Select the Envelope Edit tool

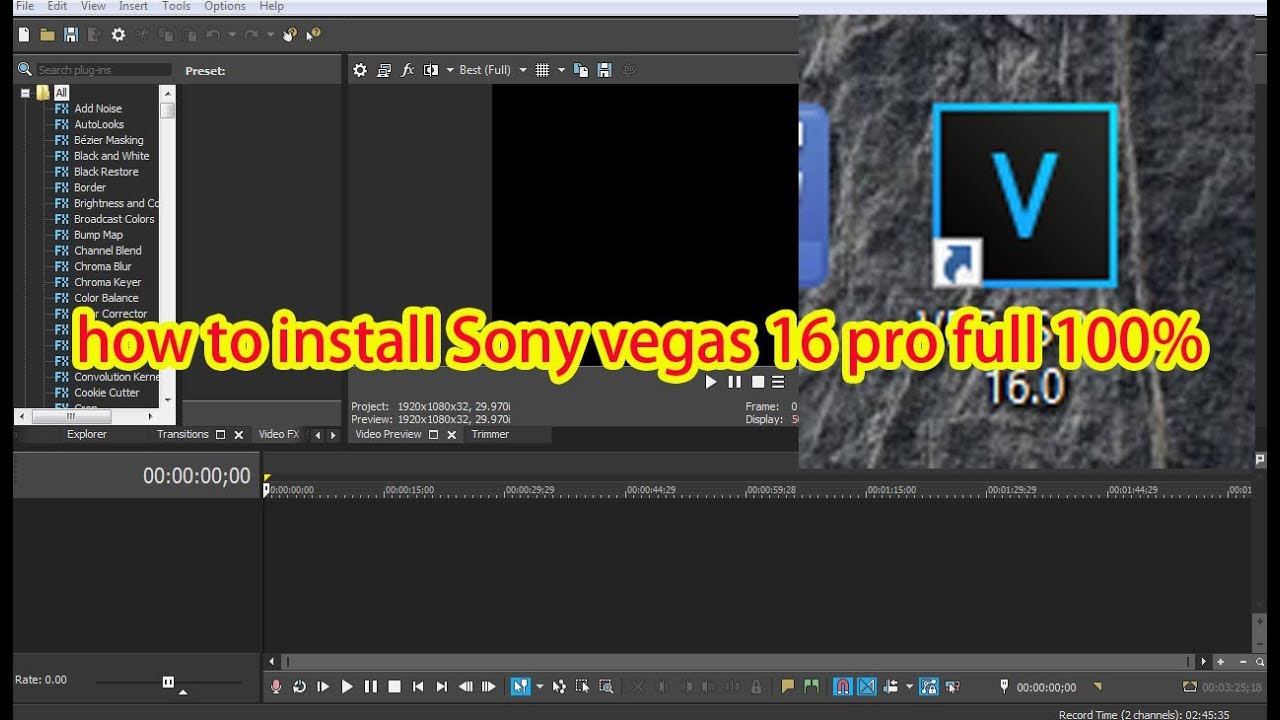point(559,687)
